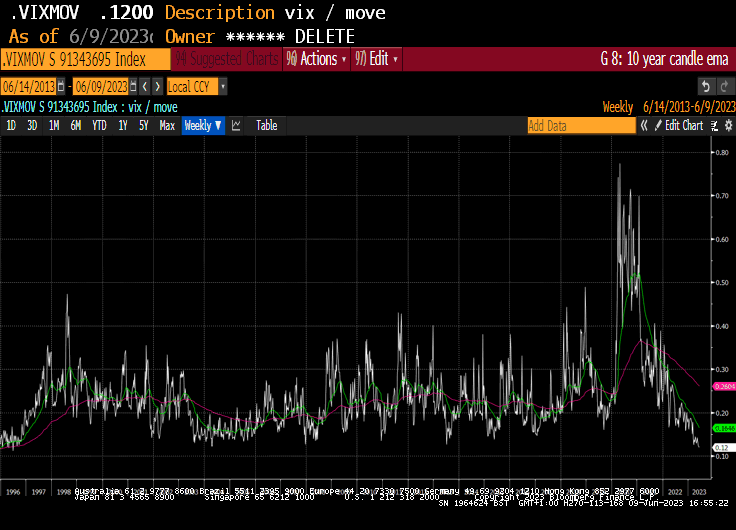Screen dimensions: 736x530
Task: Shift date range back with left arrow
Action: click(x=144, y=87)
